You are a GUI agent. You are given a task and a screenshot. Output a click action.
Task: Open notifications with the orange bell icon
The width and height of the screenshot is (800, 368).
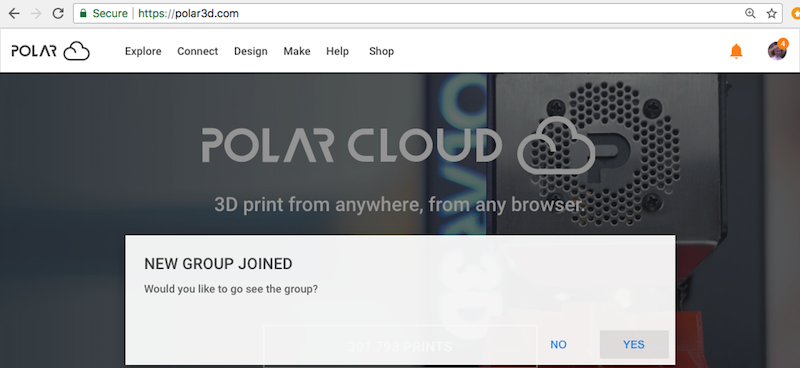[736, 51]
